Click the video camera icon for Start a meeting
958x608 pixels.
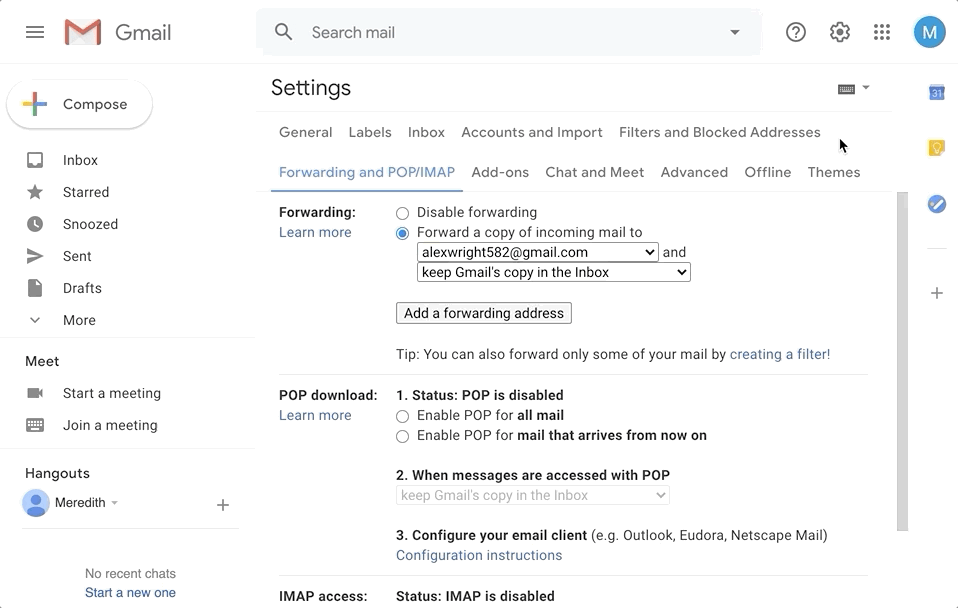coord(35,393)
